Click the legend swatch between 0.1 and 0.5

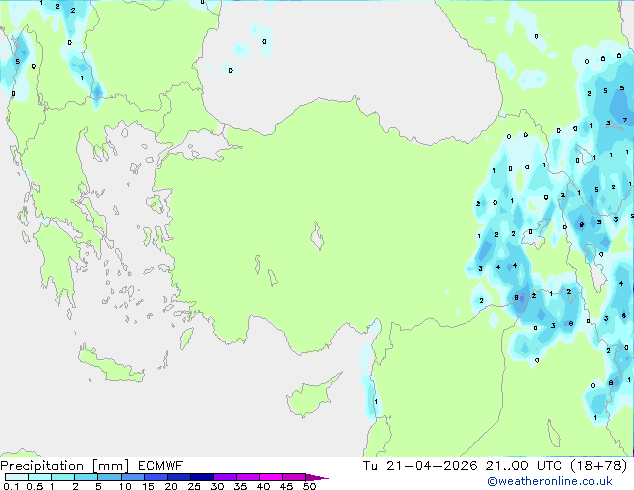tap(17, 477)
